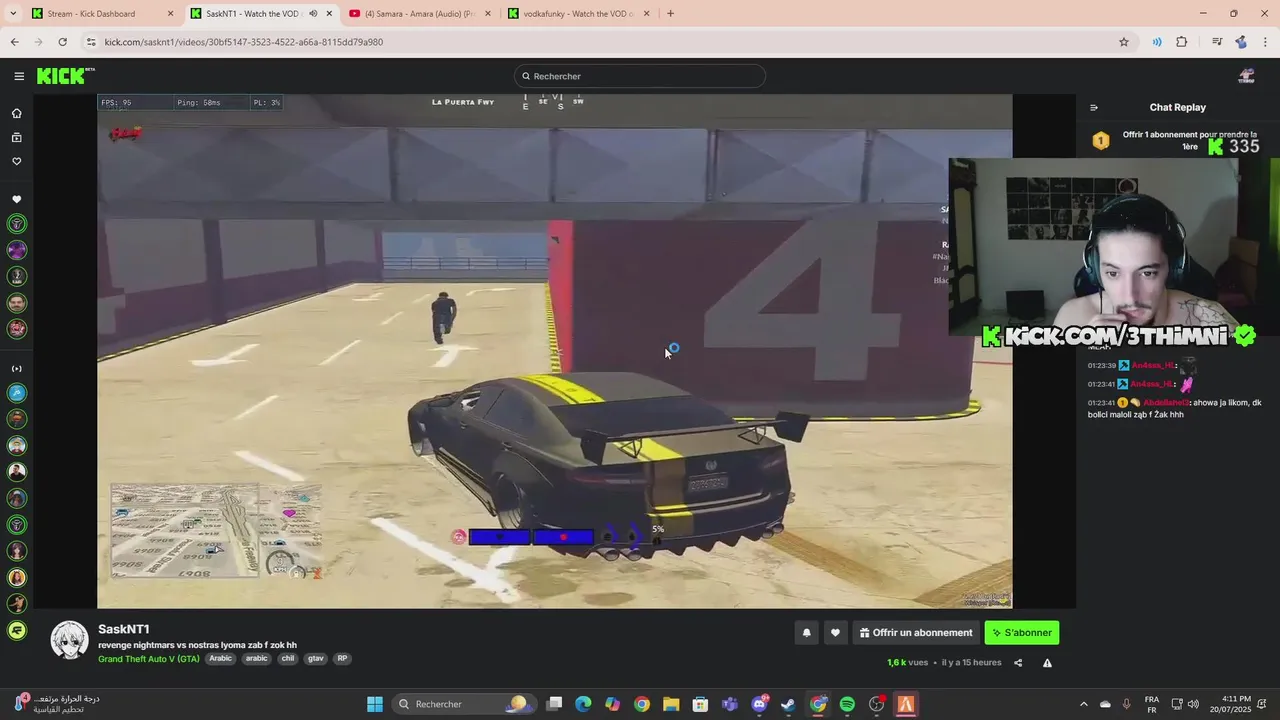Image resolution: width=1280 pixels, height=720 pixels.
Task: Open the Chrome tab search dropdown
Action: (14, 14)
